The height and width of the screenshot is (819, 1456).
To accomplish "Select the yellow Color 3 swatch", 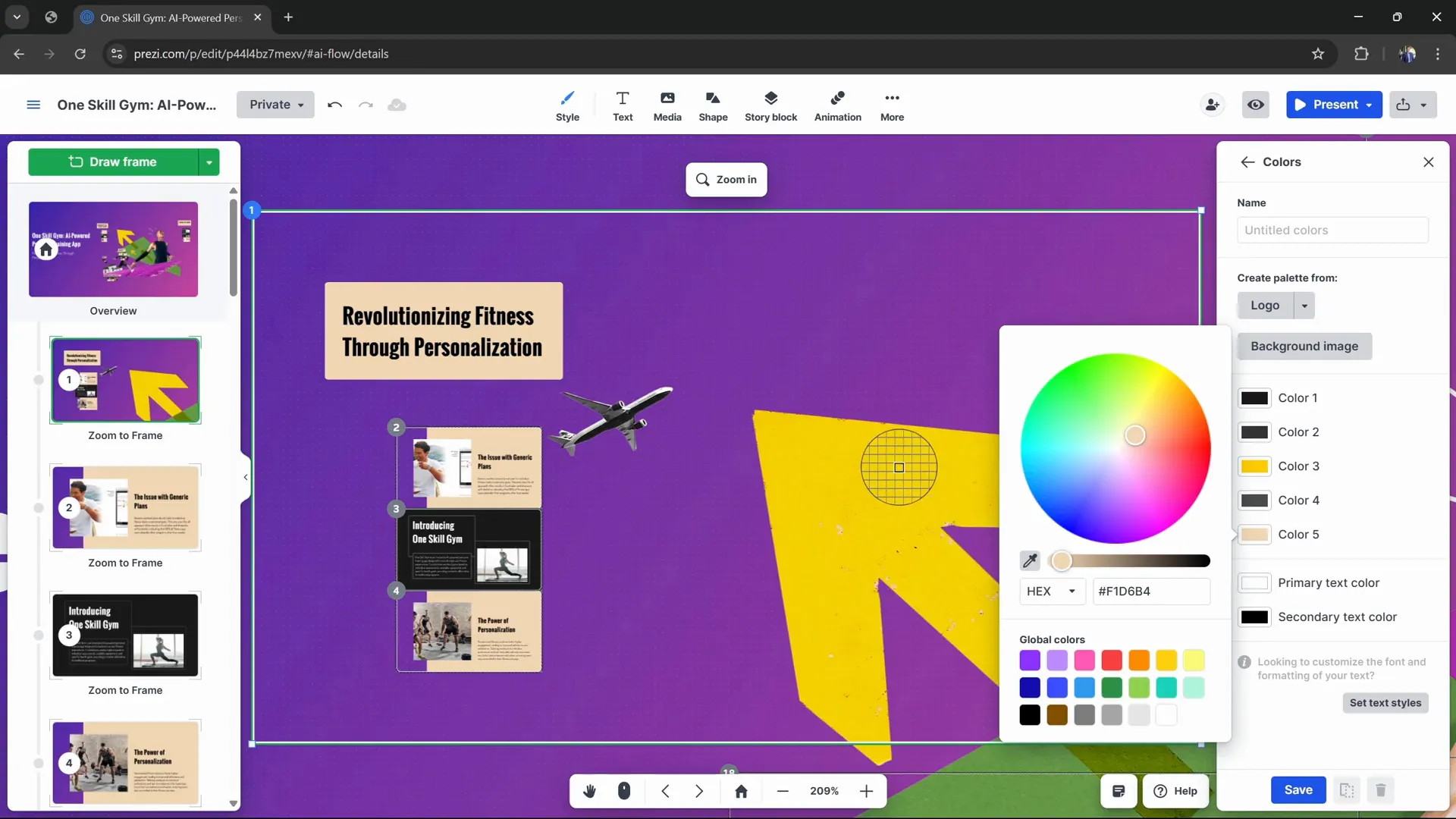I will point(1255,466).
